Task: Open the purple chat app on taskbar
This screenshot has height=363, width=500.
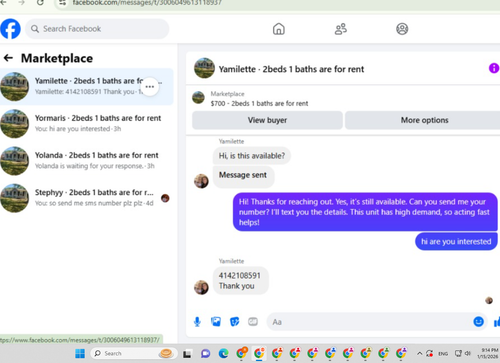Action: [205, 353]
